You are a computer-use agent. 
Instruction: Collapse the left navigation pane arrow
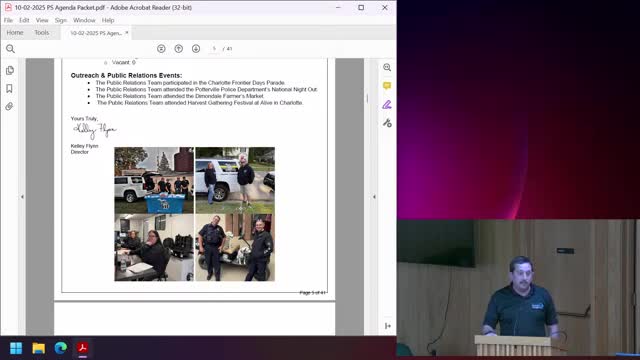(22, 197)
